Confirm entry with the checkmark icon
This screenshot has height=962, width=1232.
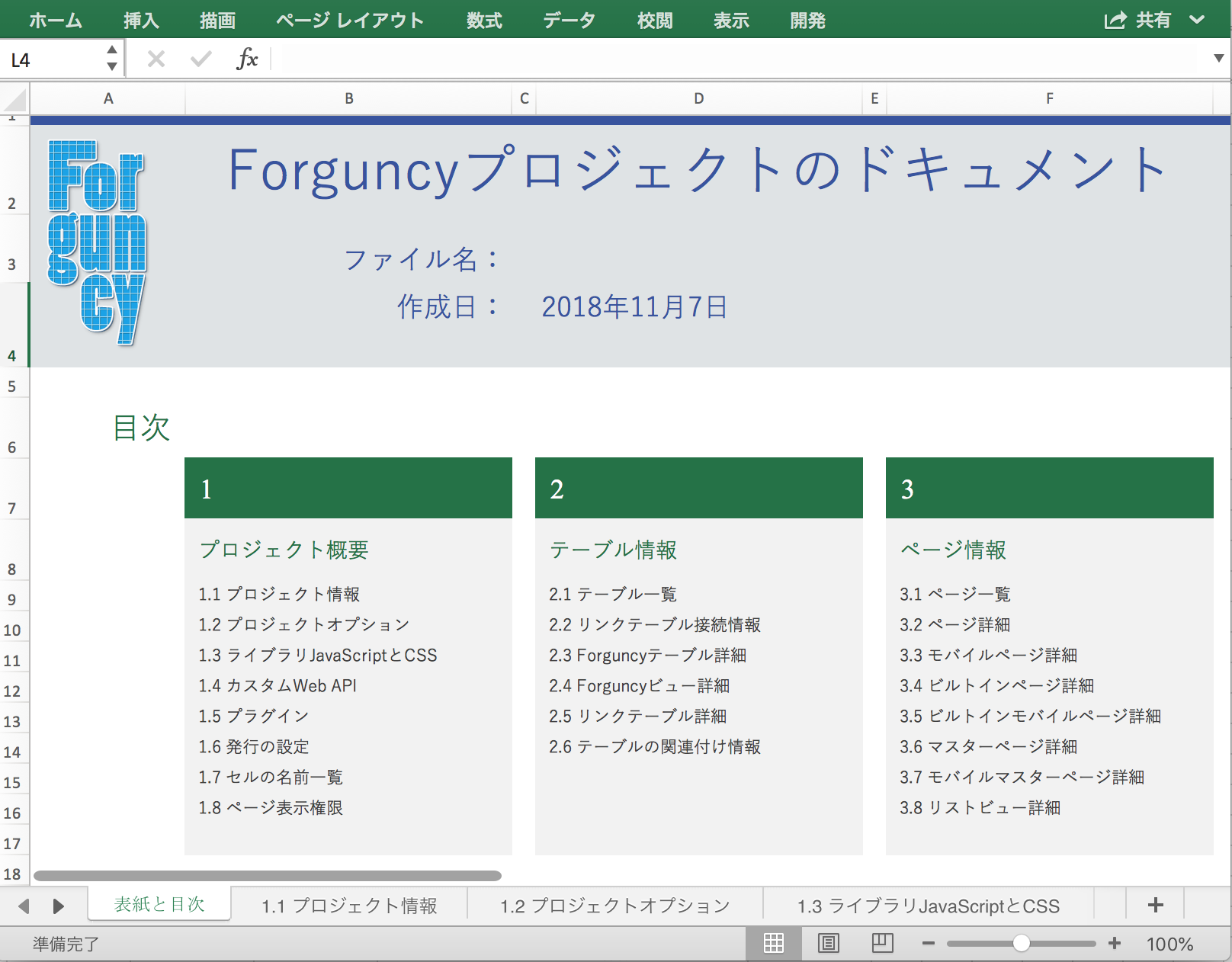coord(201,59)
